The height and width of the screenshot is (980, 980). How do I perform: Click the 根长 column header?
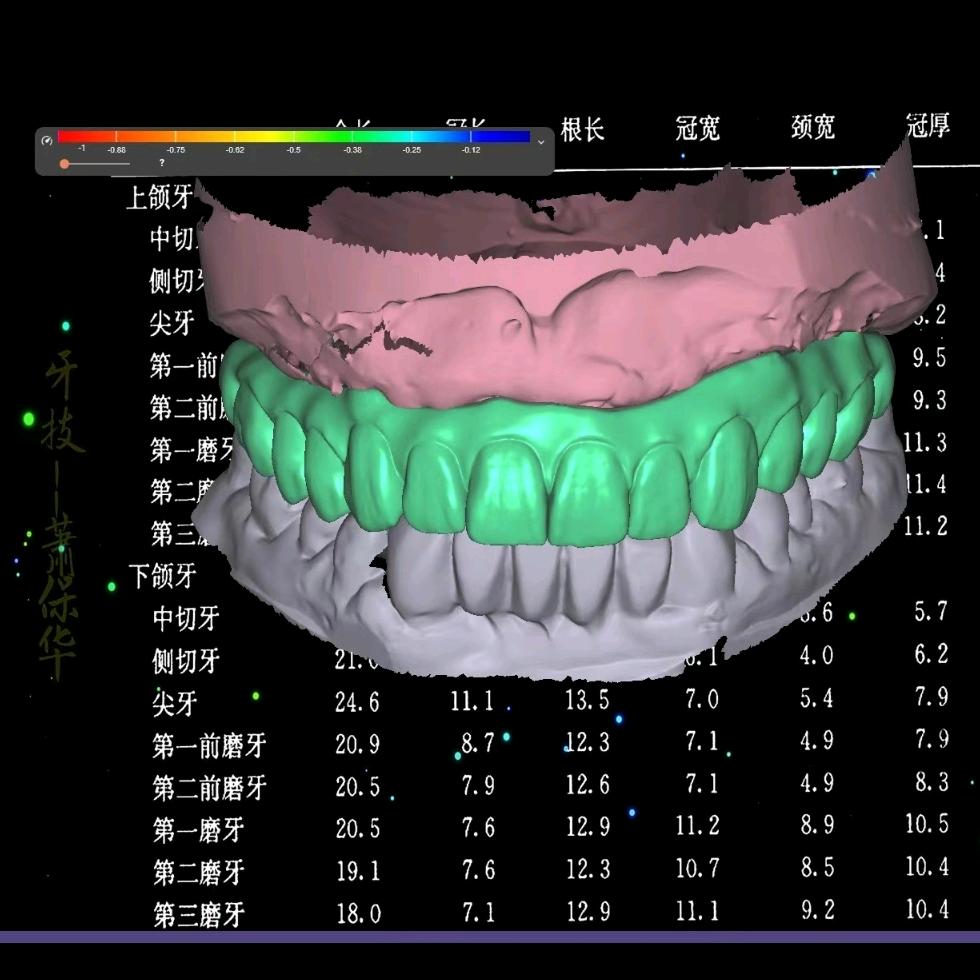pos(582,129)
